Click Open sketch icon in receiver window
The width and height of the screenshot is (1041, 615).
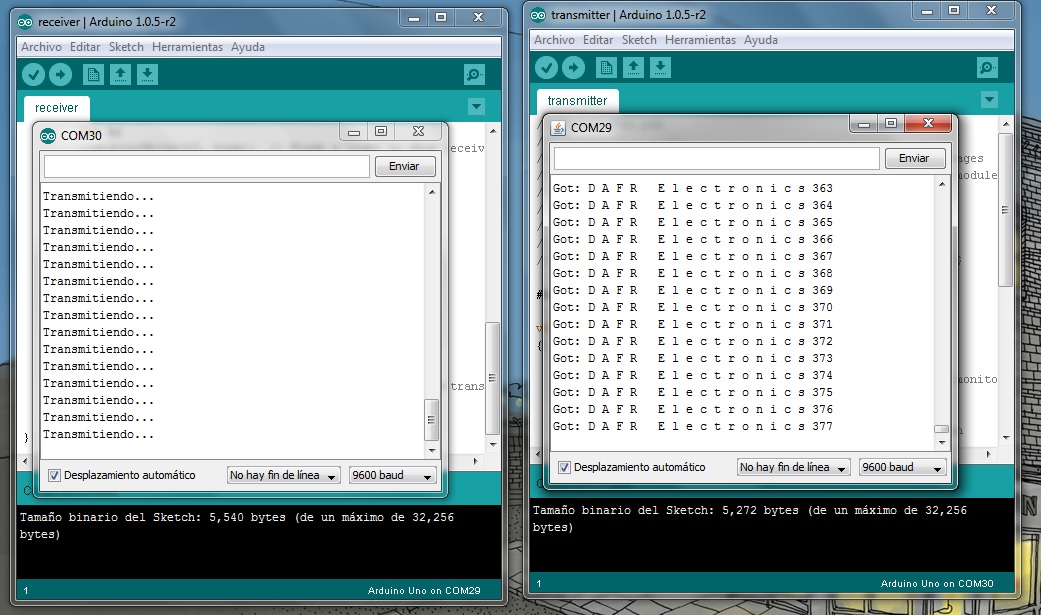pyautogui.click(x=120, y=74)
